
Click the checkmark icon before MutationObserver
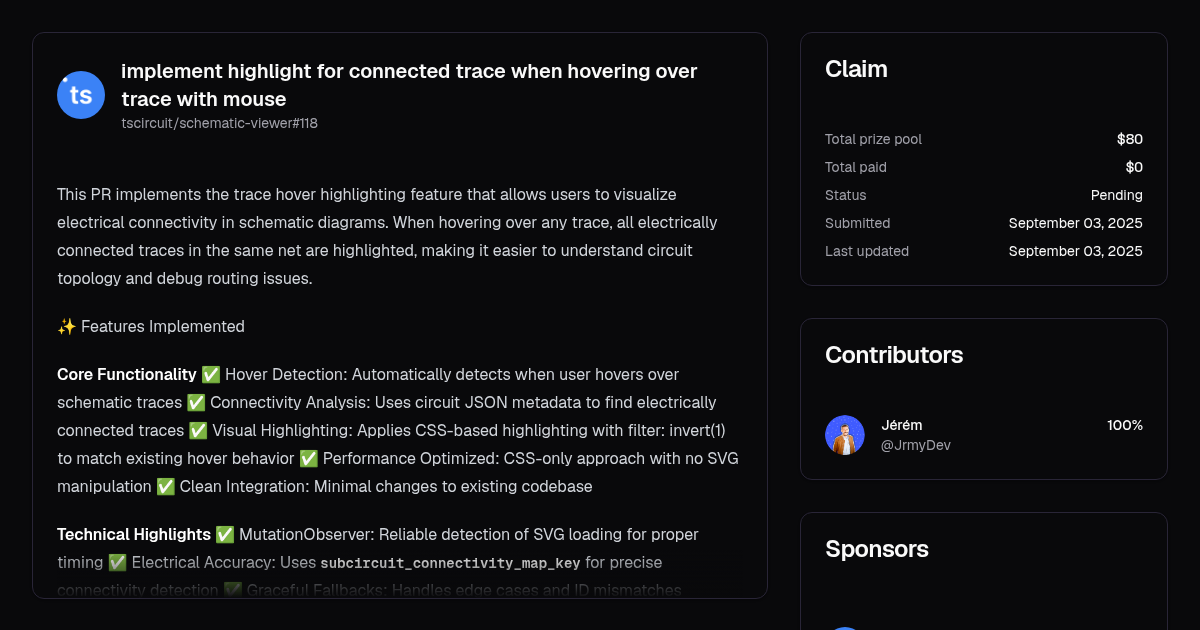pyautogui.click(x=225, y=534)
